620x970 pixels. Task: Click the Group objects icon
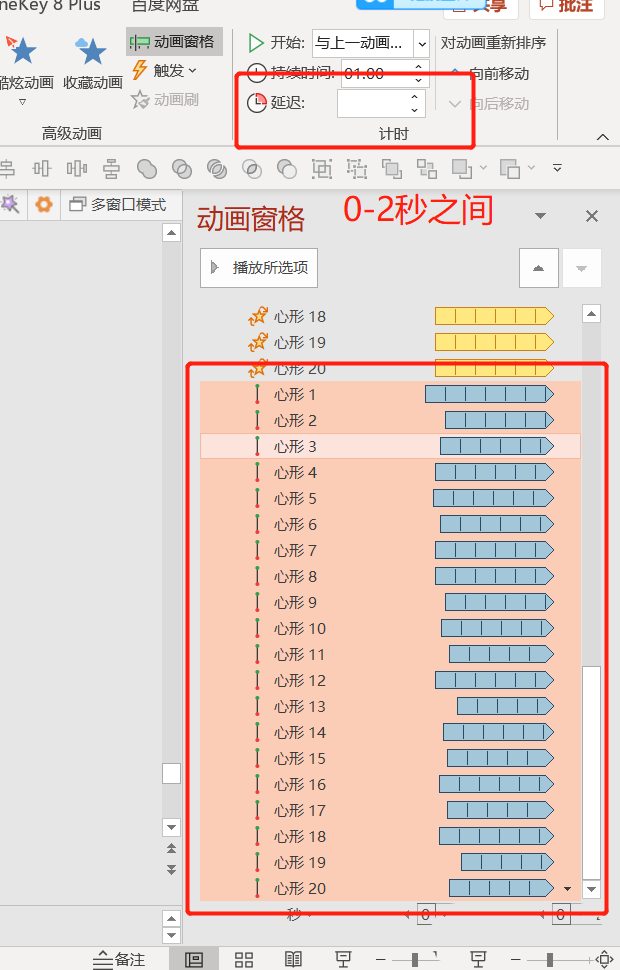tap(322, 168)
